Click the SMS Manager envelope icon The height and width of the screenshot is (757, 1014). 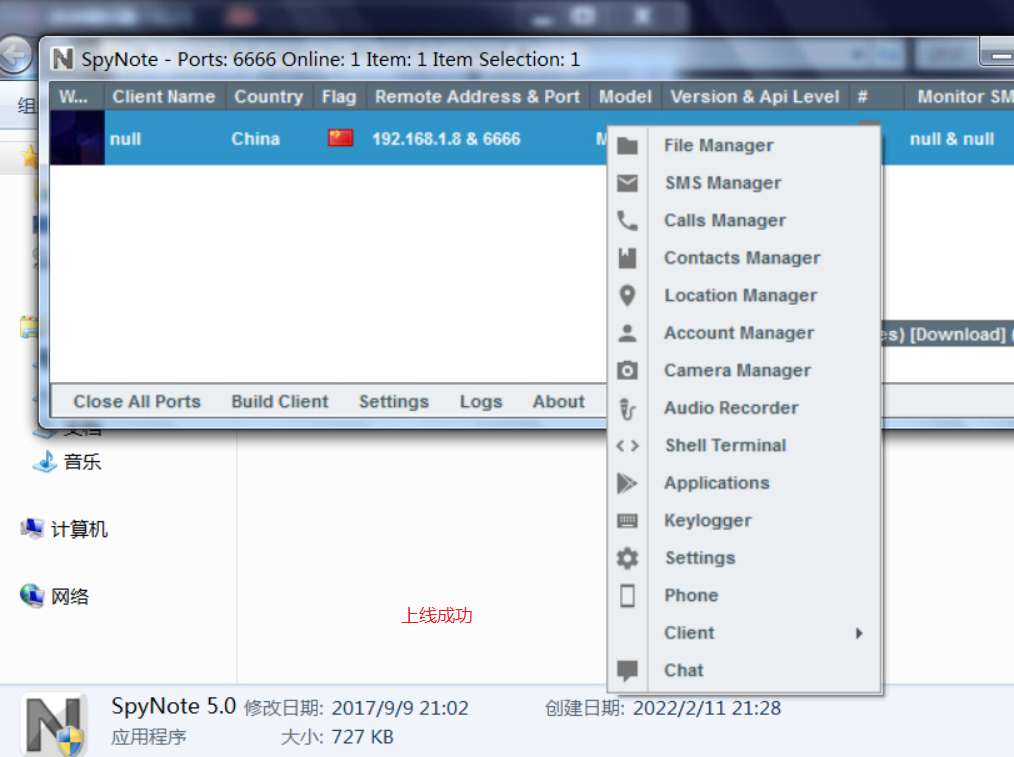[627, 184]
